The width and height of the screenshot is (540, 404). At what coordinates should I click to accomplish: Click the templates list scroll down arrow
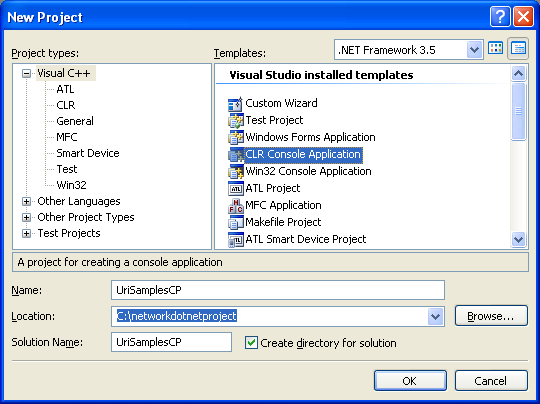click(518, 239)
